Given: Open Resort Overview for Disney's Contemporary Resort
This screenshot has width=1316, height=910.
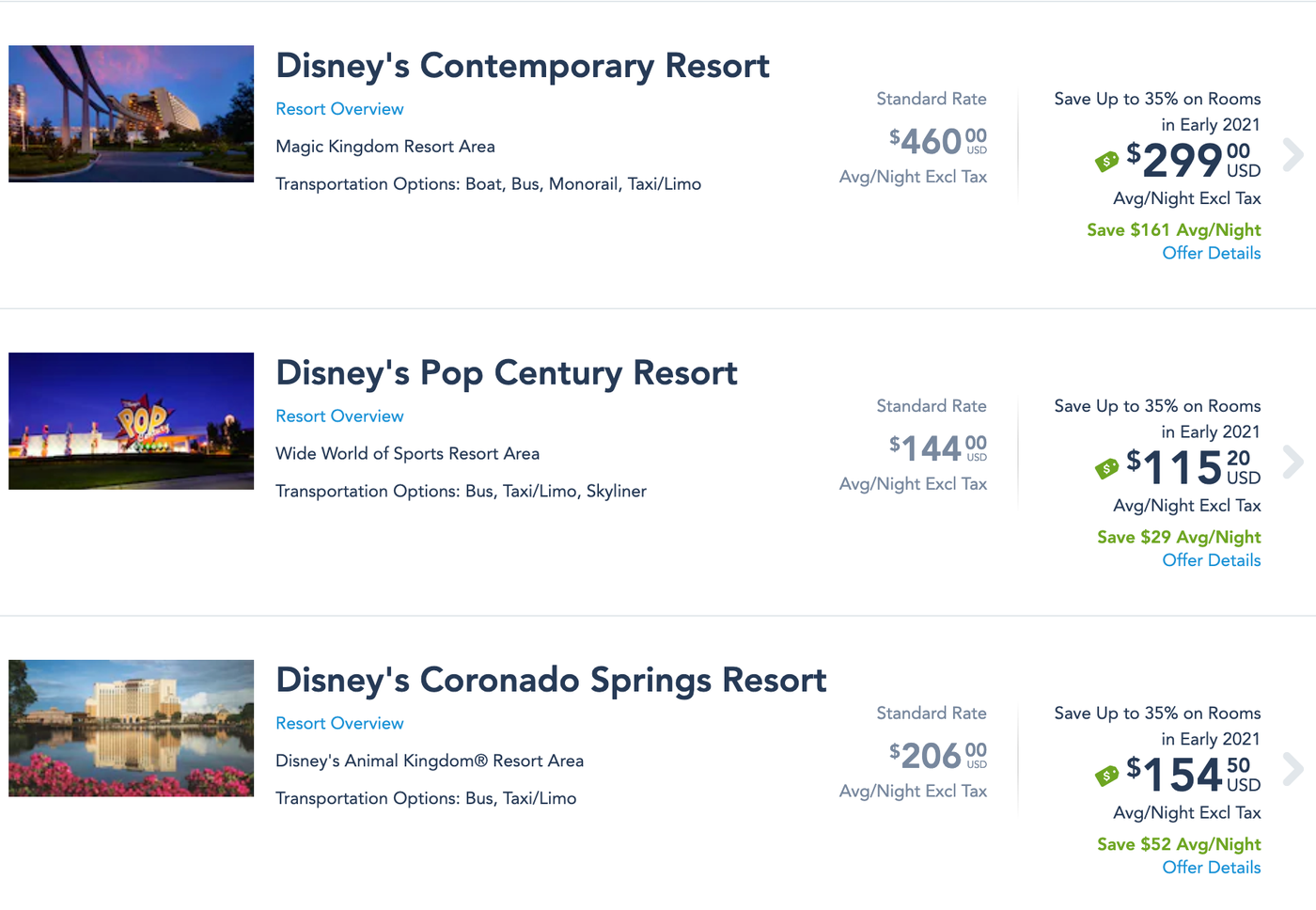Looking at the screenshot, I should [x=339, y=108].
